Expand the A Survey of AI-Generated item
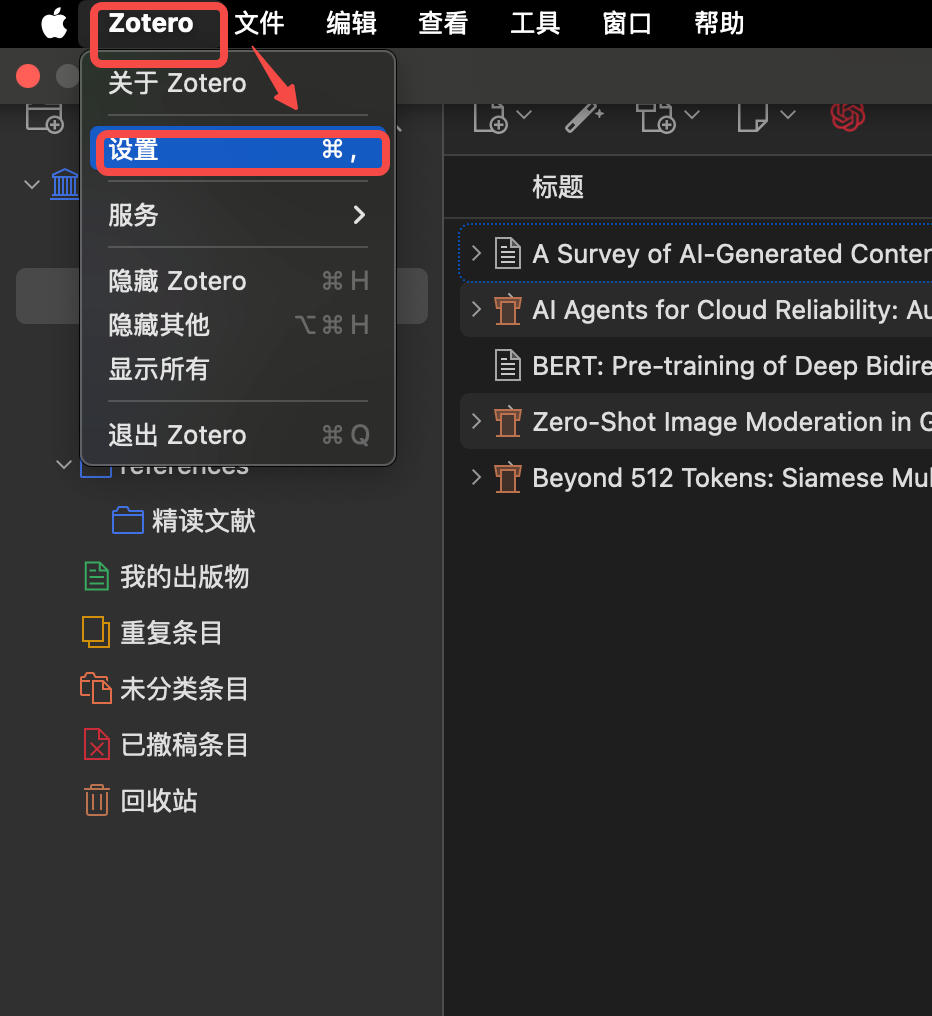932x1016 pixels. click(476, 253)
